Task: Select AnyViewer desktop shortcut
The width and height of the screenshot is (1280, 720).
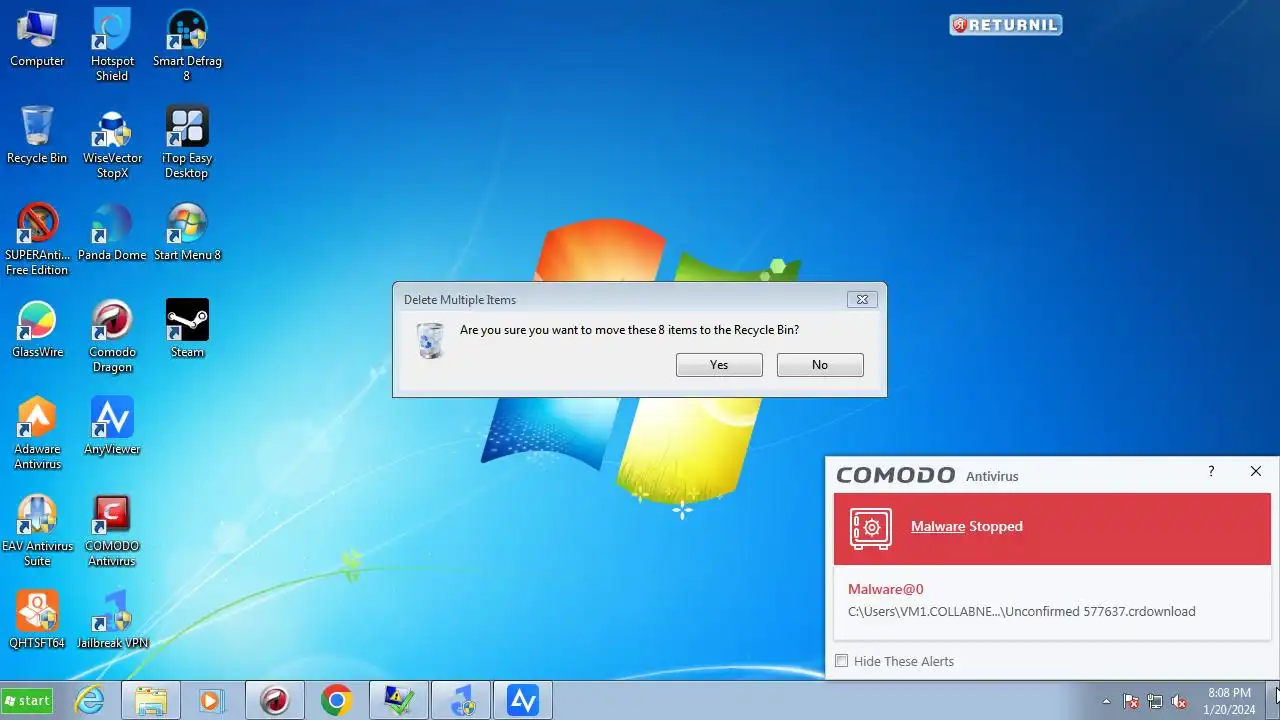Action: 112,426
